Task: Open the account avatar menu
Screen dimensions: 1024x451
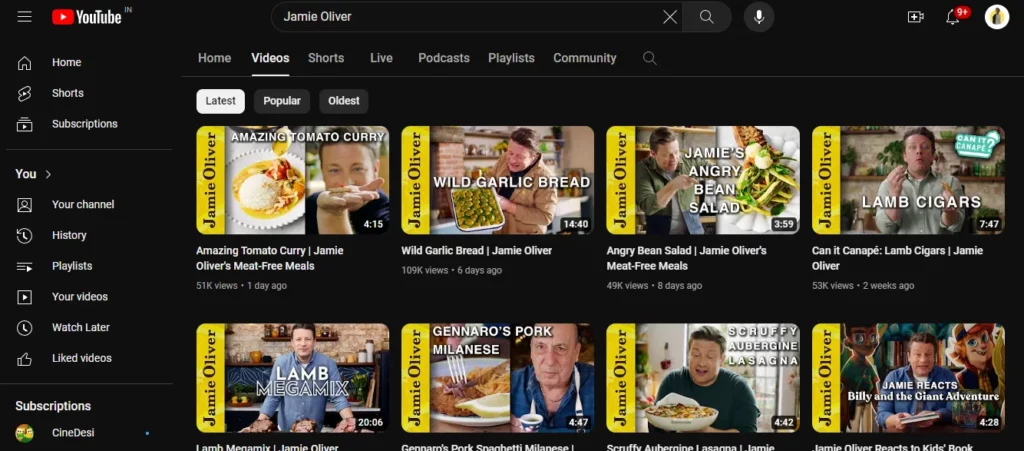Action: (997, 17)
